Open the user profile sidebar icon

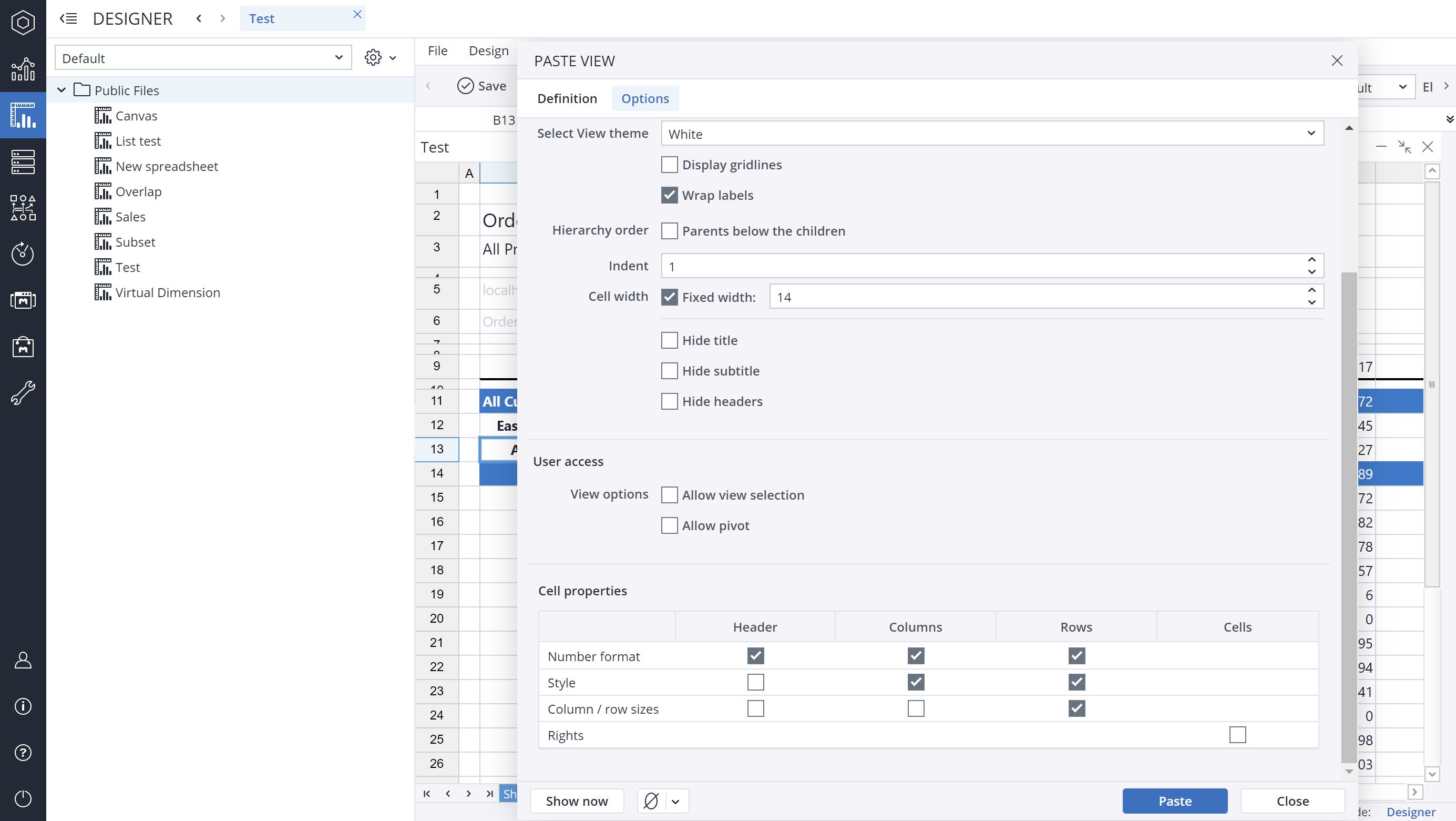[x=23, y=660]
